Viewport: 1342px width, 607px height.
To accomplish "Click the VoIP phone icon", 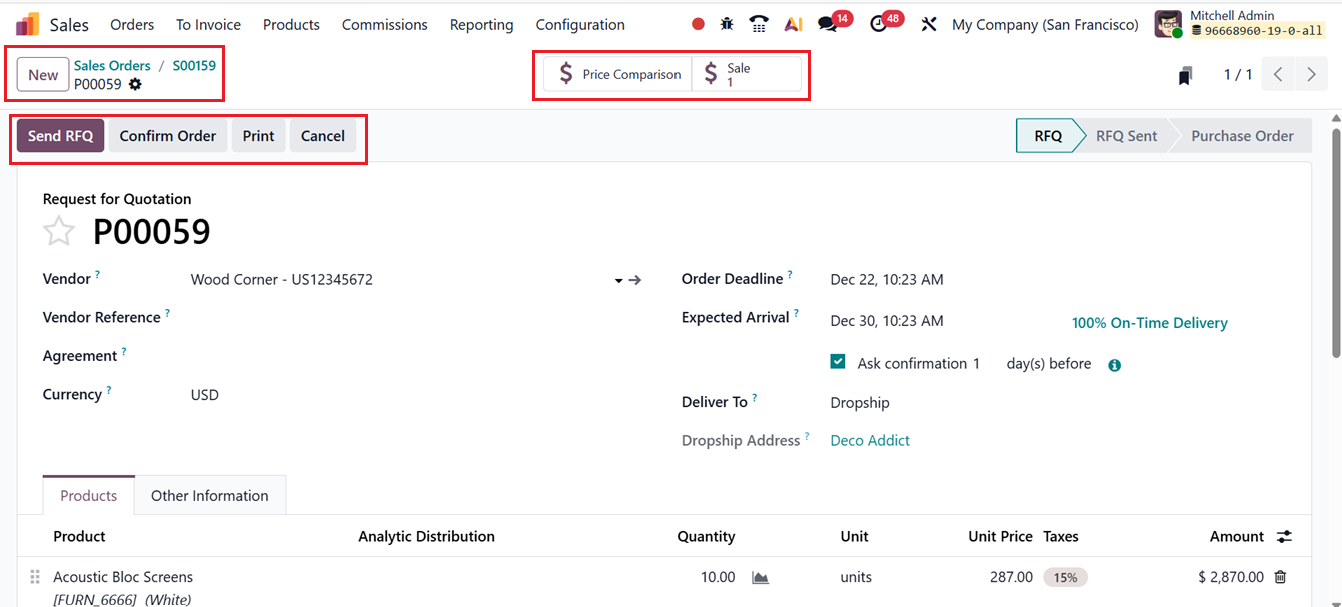I will (759, 24).
